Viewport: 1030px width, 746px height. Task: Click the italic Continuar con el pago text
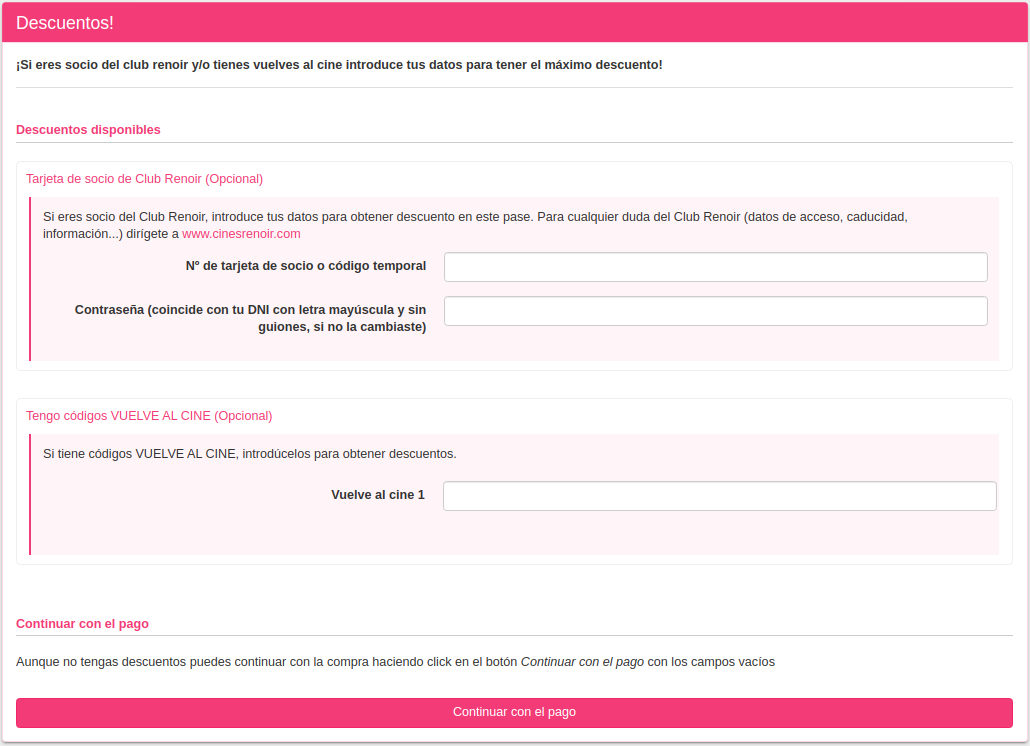(582, 662)
